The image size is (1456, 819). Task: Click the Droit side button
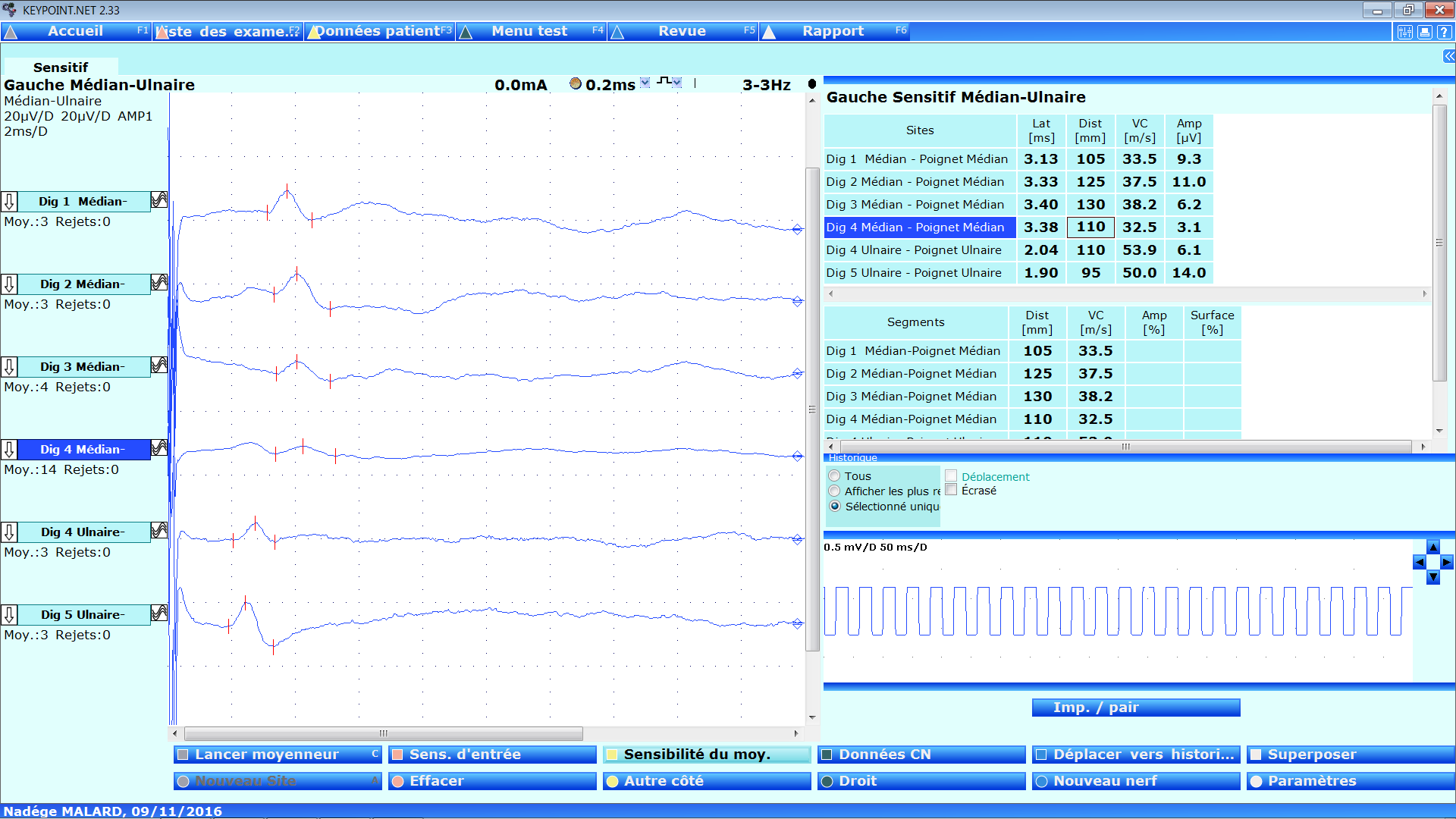921,781
